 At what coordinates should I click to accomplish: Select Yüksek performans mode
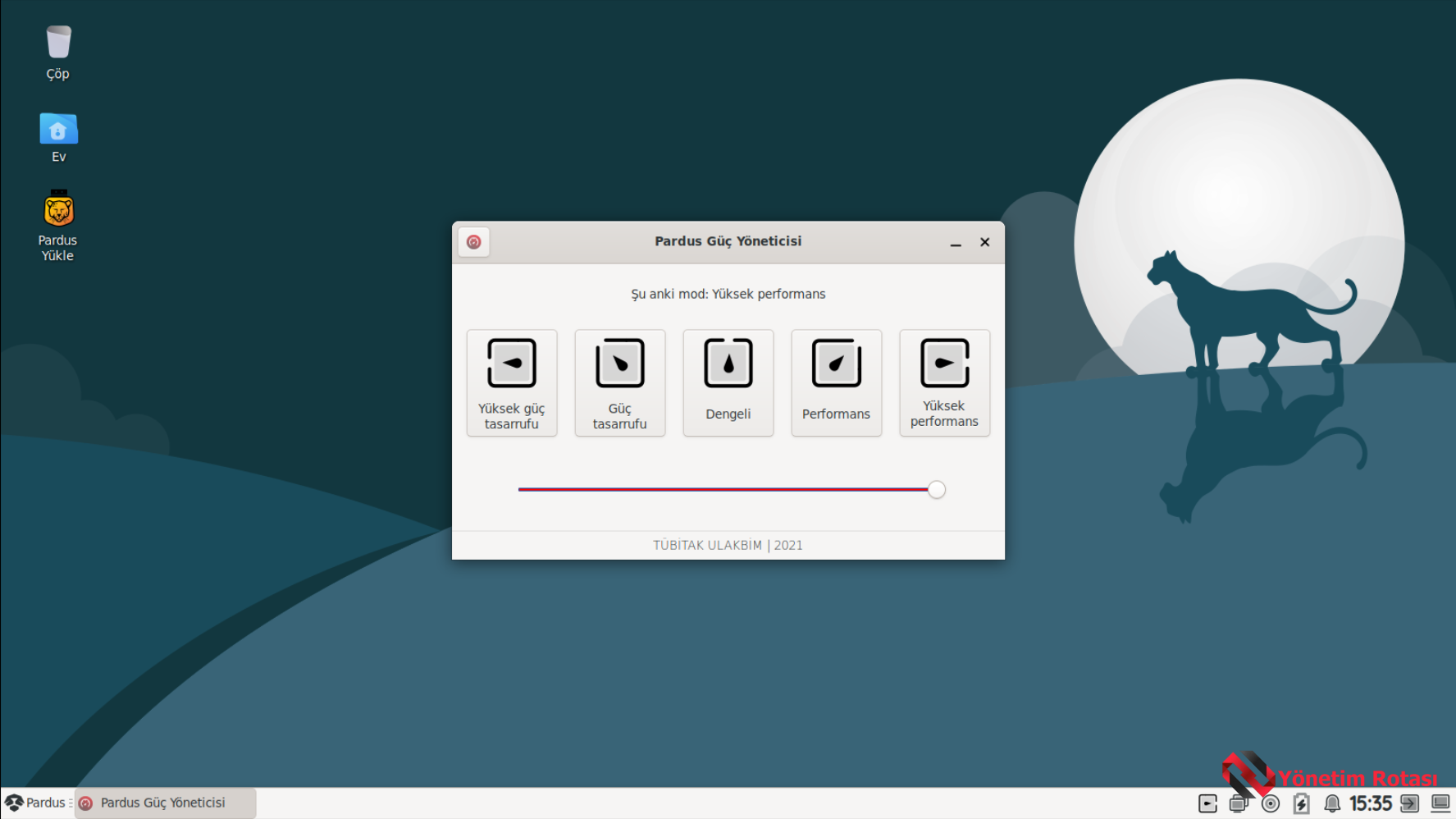(x=944, y=382)
